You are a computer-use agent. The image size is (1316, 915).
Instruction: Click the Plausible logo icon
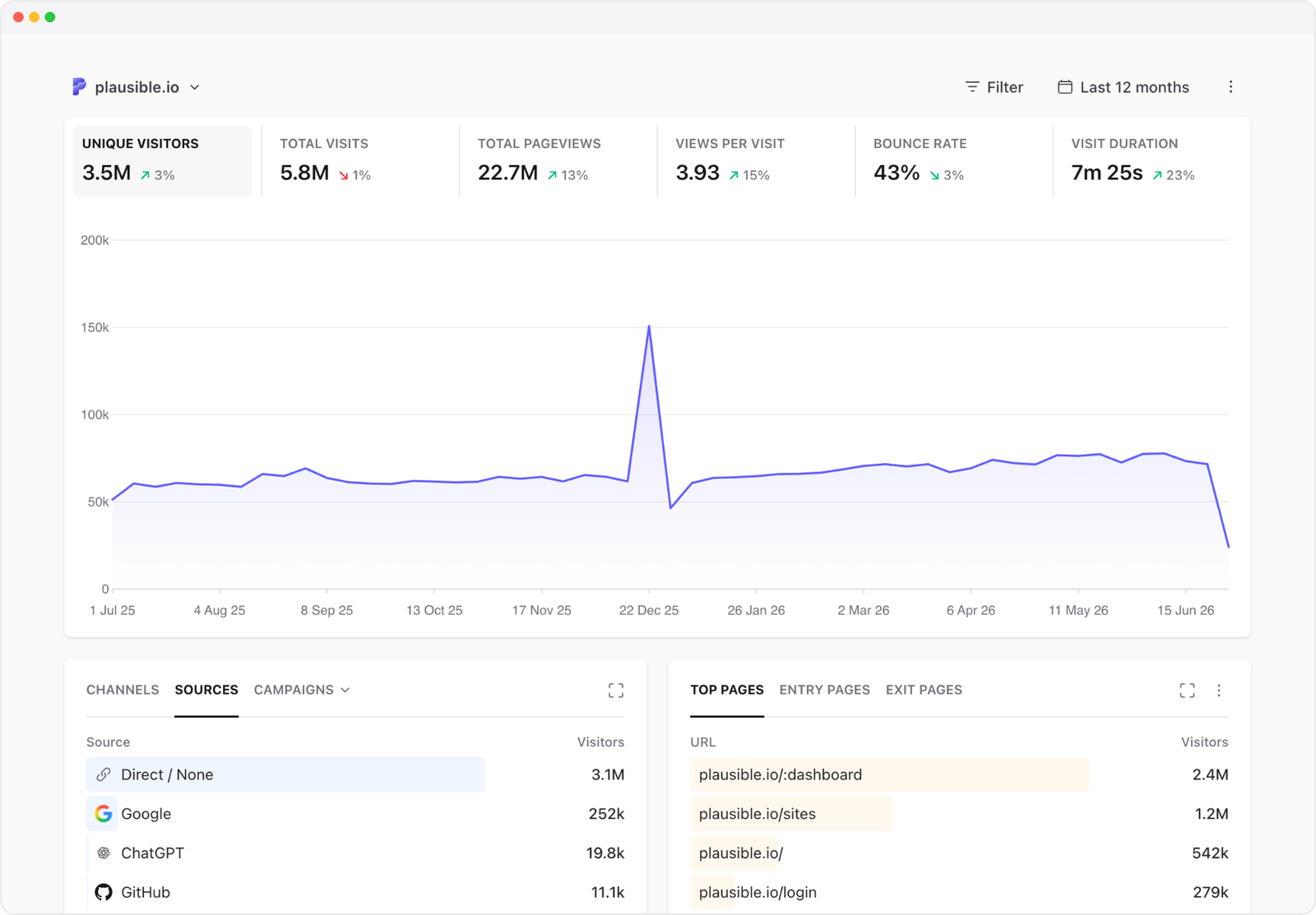click(x=79, y=87)
